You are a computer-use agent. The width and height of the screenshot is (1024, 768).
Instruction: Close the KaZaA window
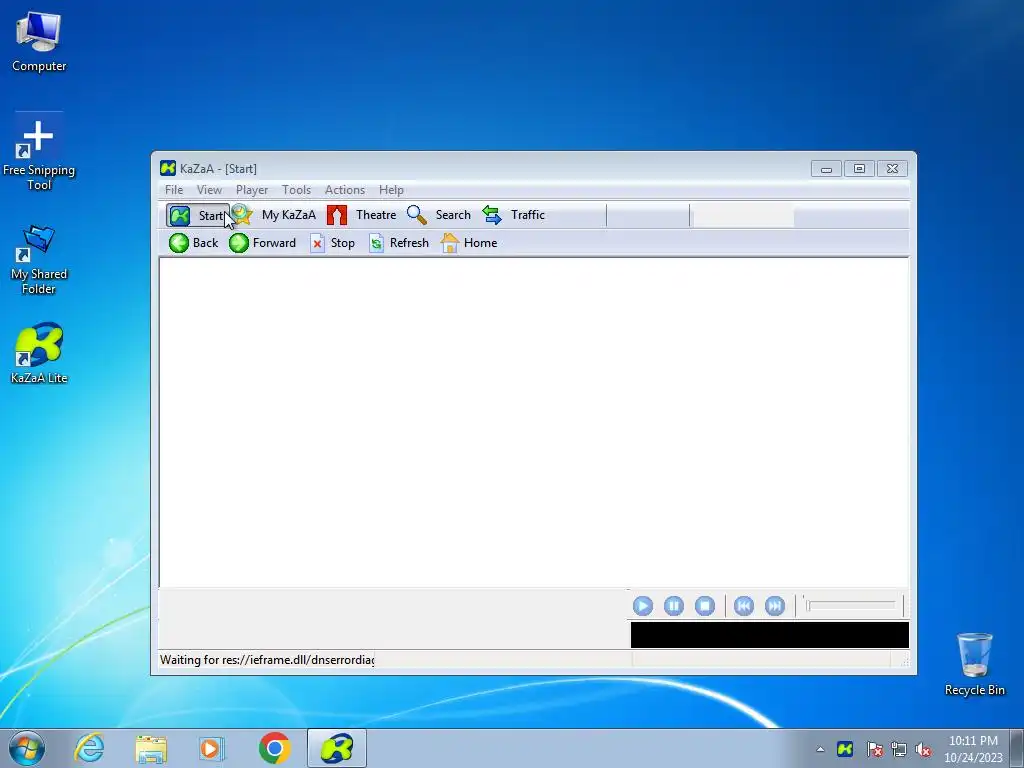point(892,169)
